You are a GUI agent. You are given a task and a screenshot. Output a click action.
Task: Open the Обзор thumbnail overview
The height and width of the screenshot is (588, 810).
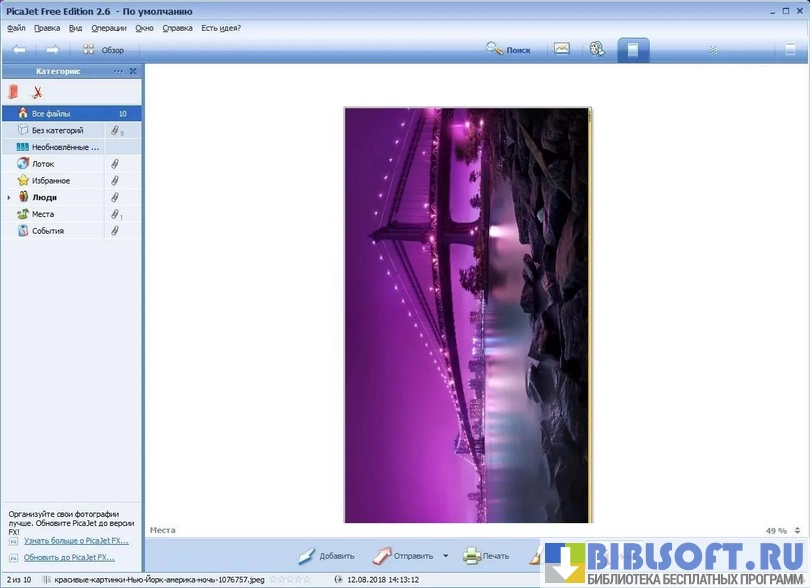[x=104, y=50]
